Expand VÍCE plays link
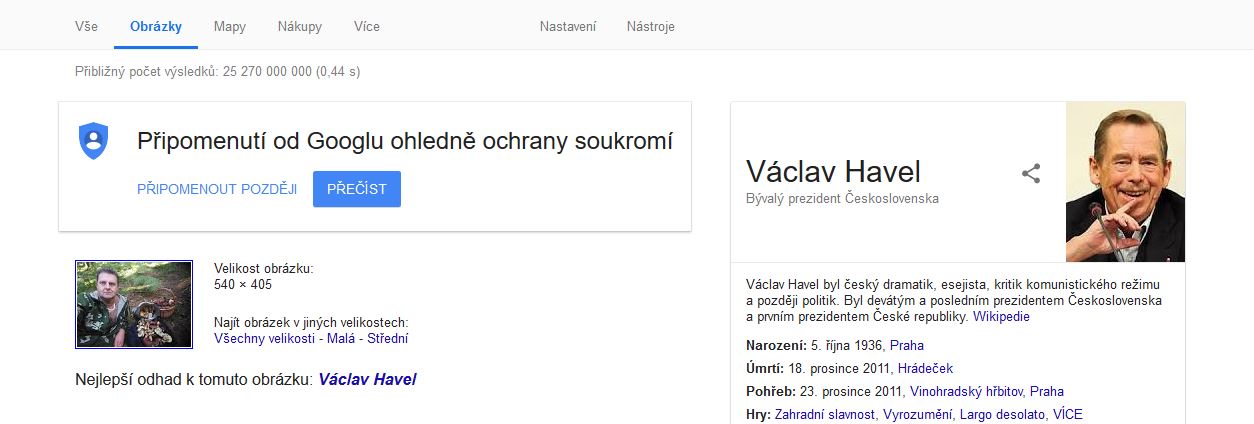 point(1067,414)
